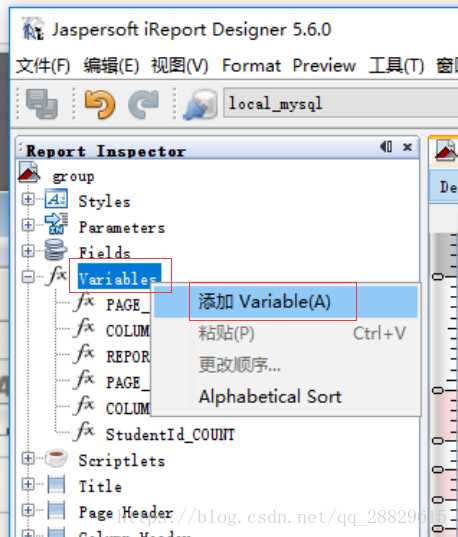458x537 pixels.
Task: Select the REPOR variable row
Action: tap(127, 357)
